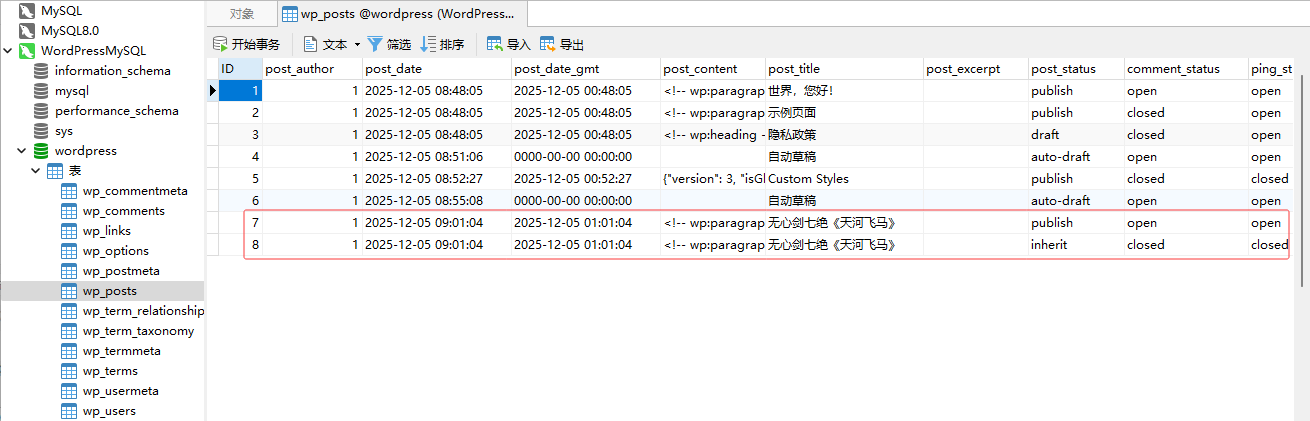Select the mysql database icon
This screenshot has height=421, width=1310.
(x=41, y=90)
